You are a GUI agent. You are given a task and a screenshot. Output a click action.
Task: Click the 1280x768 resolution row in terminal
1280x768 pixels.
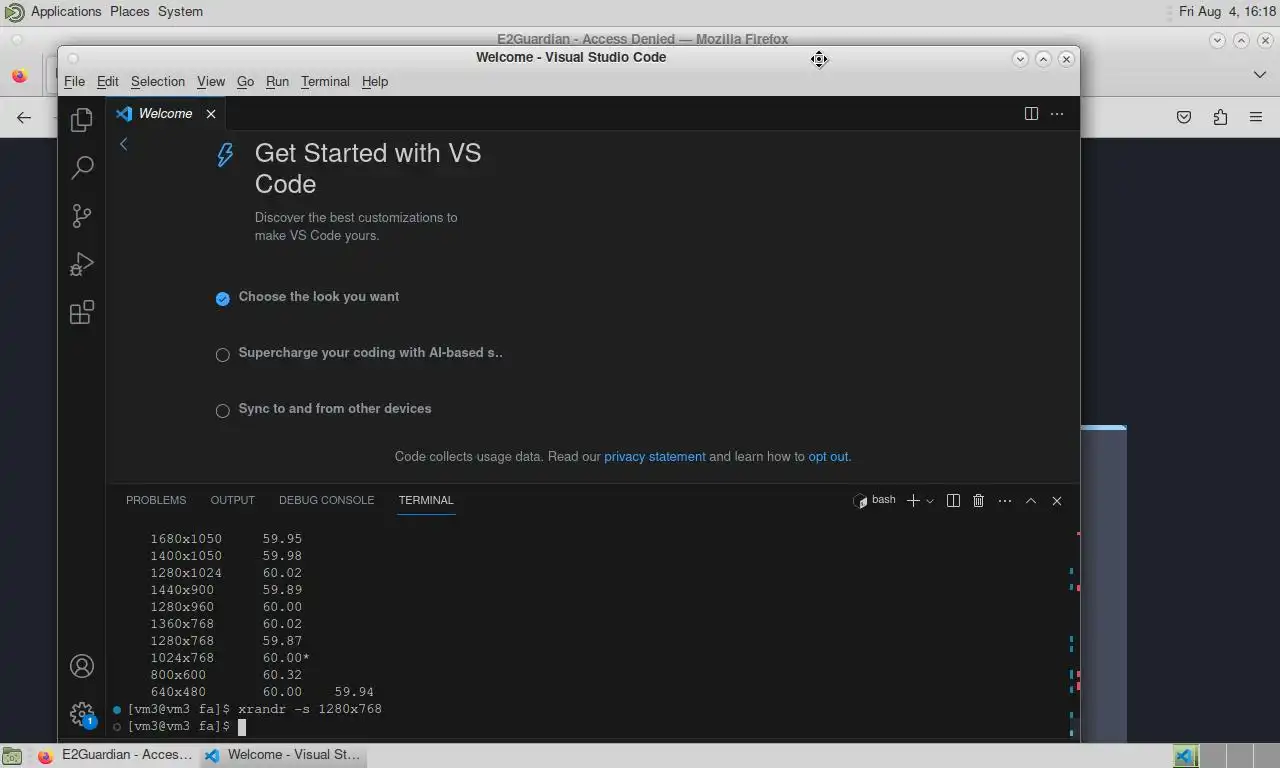[226, 641]
